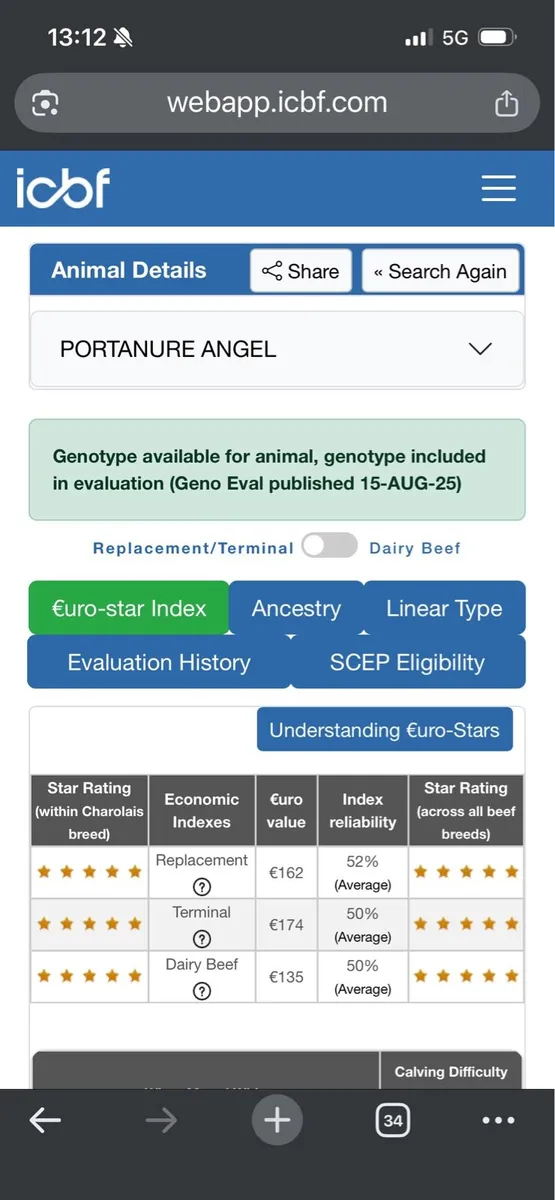The height and width of the screenshot is (1200, 555).
Task: Show open tabs counter 34
Action: pos(393,1121)
